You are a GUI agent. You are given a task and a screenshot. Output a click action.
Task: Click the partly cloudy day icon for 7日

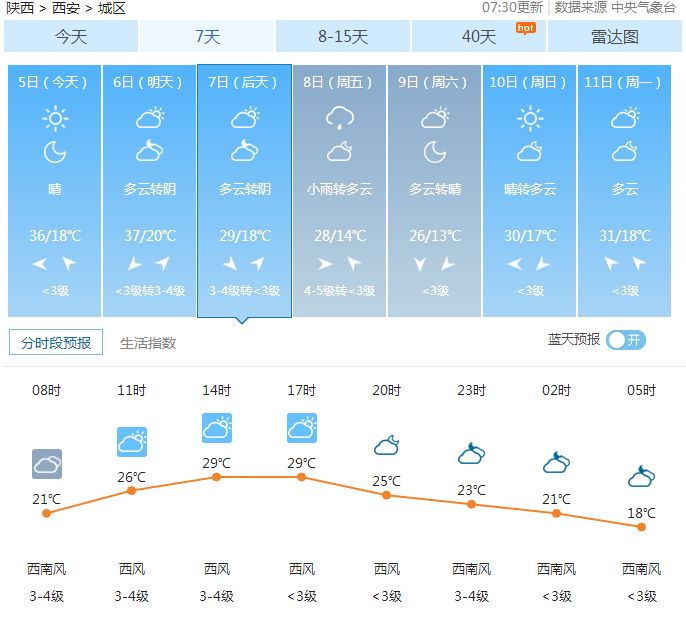245,118
